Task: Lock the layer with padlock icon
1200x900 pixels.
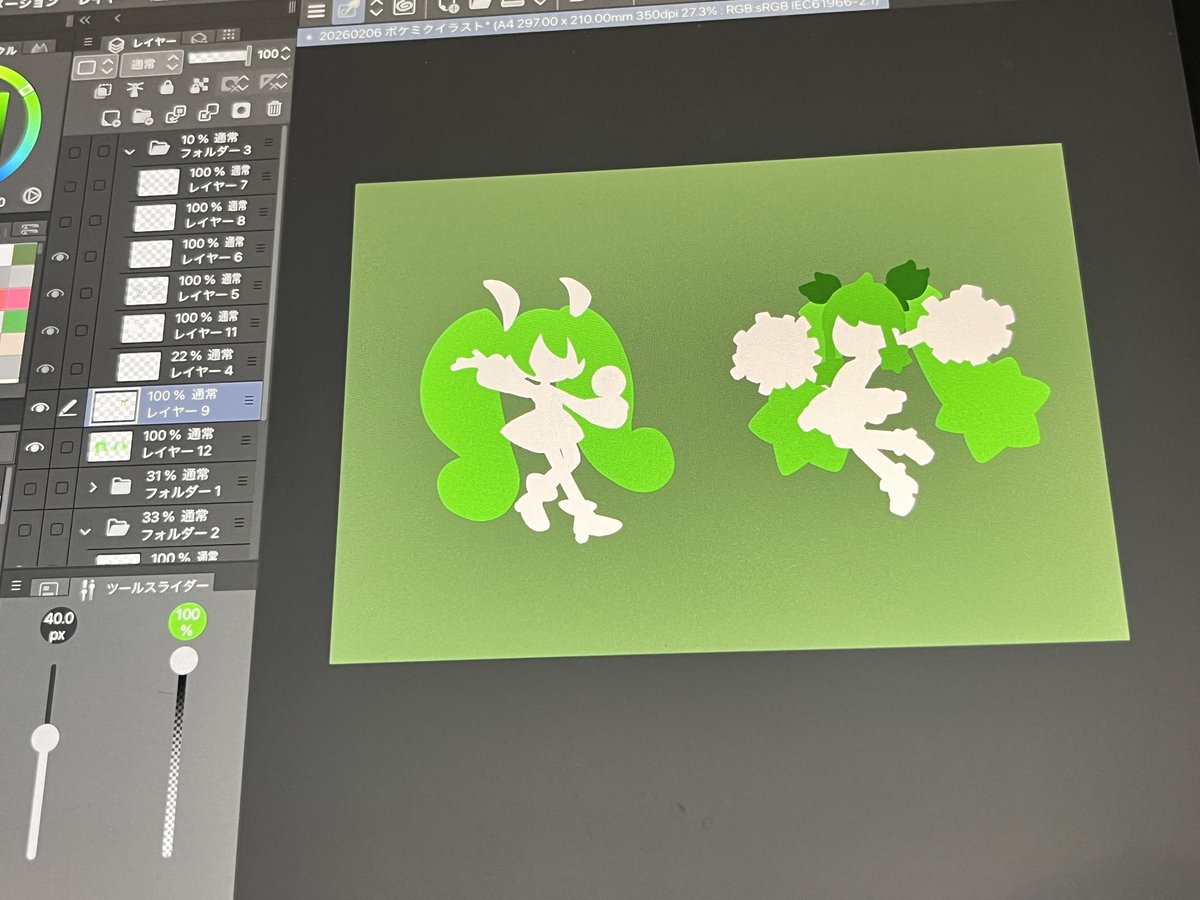Action: click(167, 88)
